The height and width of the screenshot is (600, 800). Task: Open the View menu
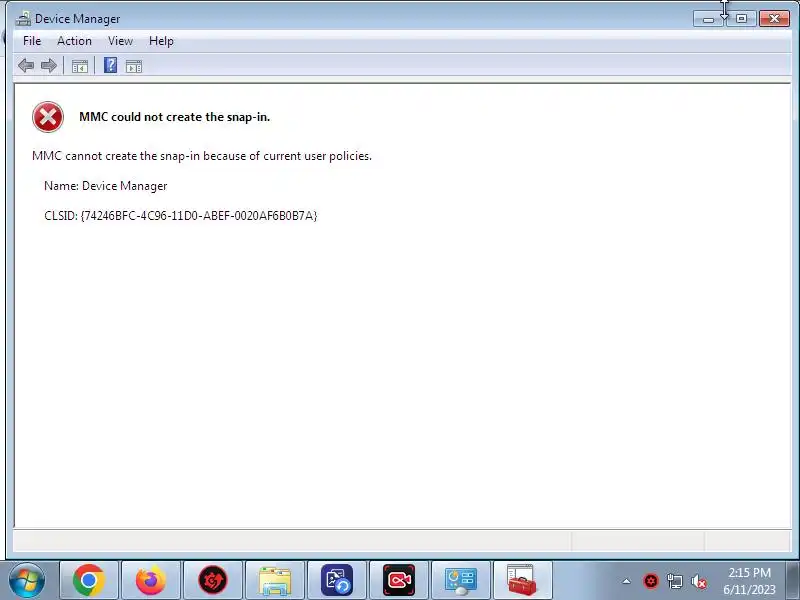point(120,41)
